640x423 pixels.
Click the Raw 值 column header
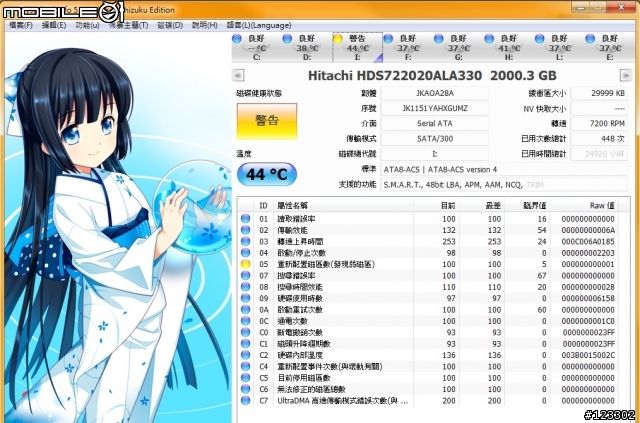[584, 206]
